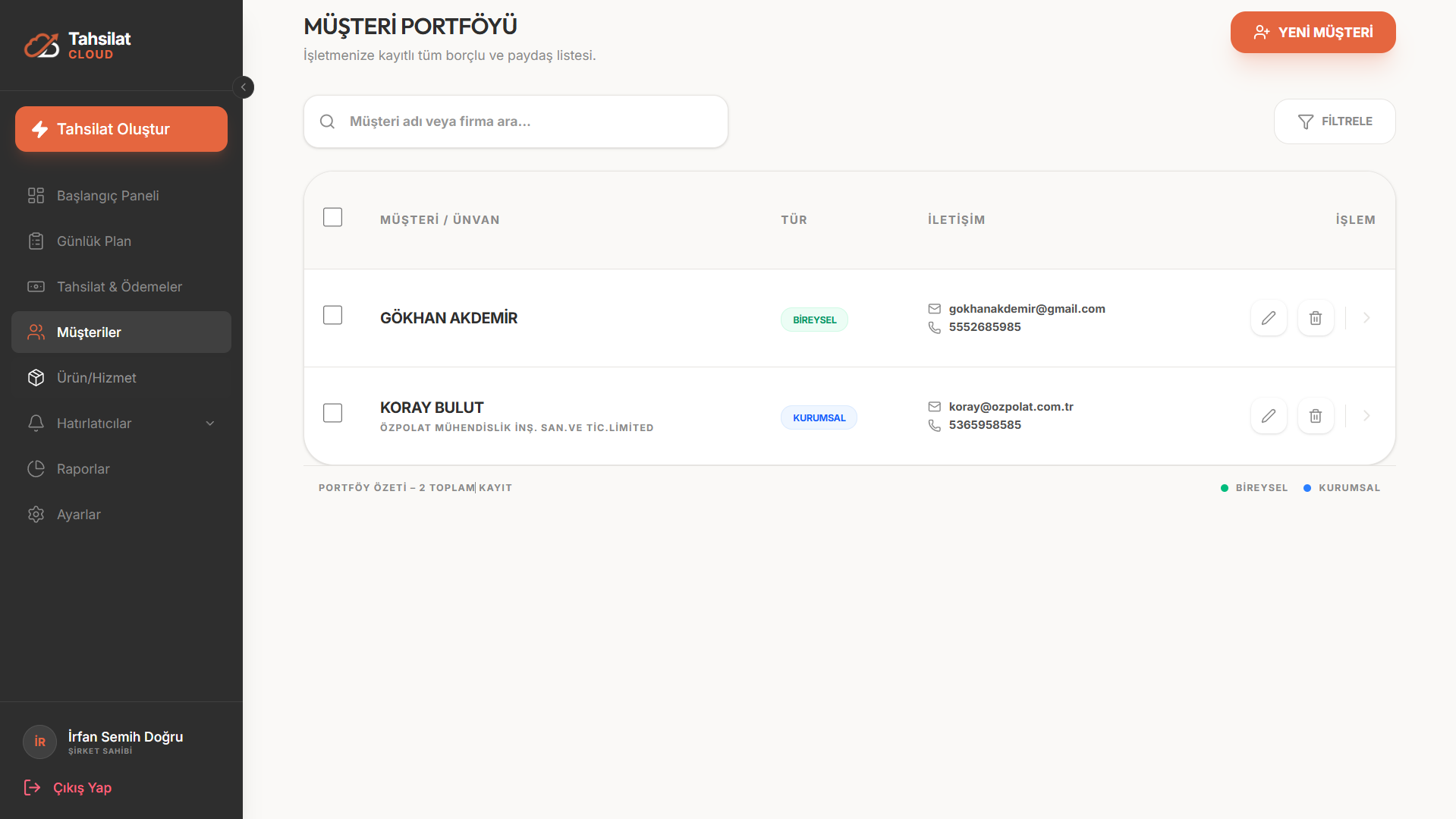
Task: Click the Yeni Müşteri button
Action: point(1313,32)
